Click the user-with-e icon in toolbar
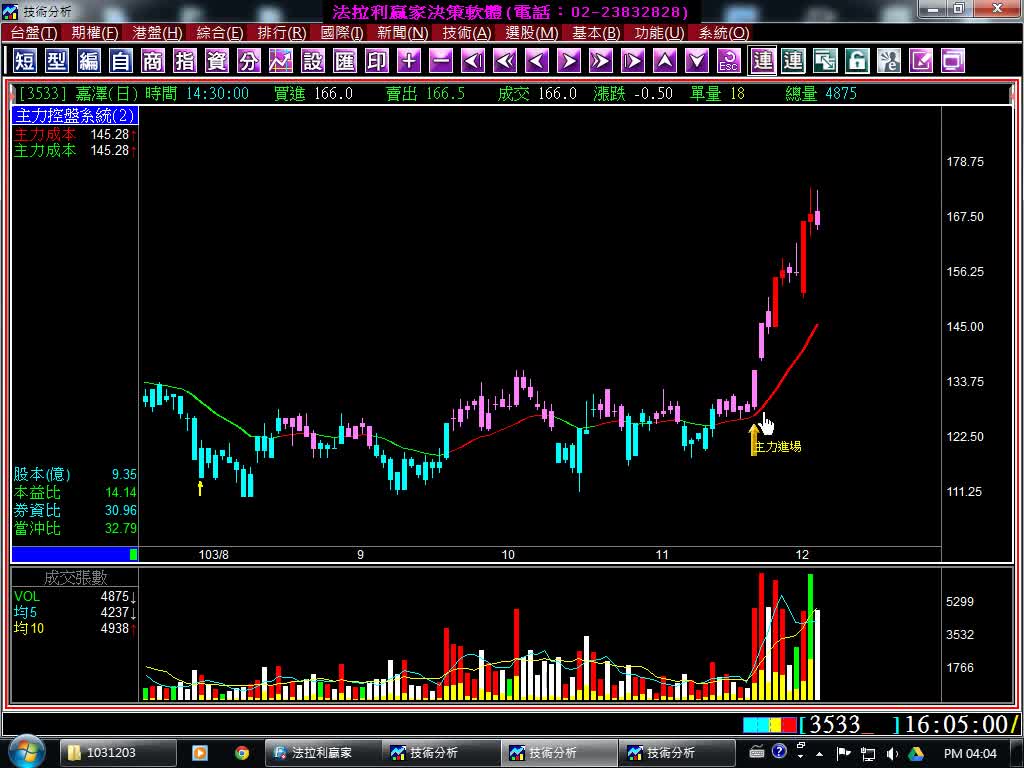 point(889,61)
